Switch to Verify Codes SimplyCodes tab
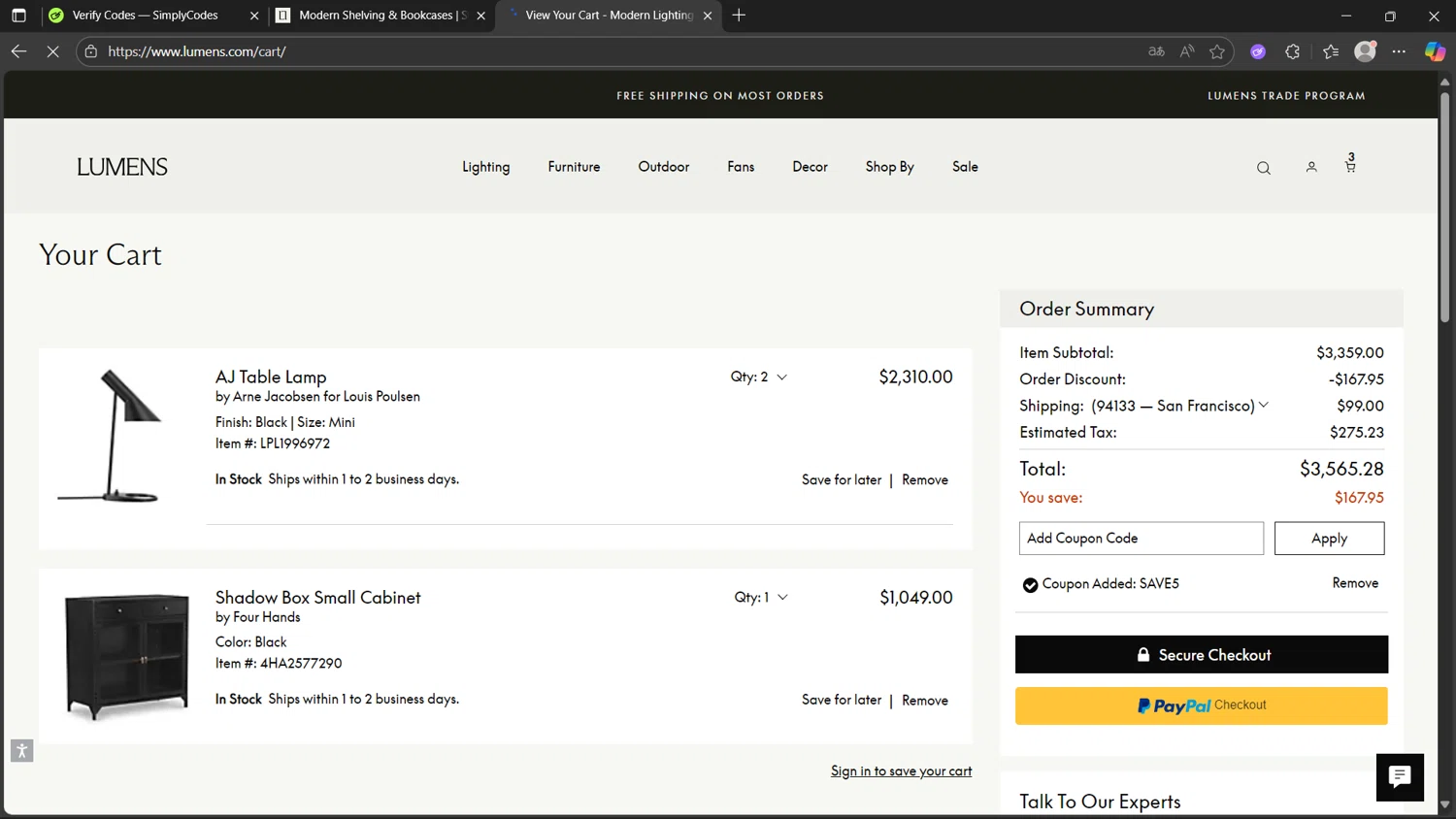Viewport: 1456px width, 819px height. pos(146,16)
